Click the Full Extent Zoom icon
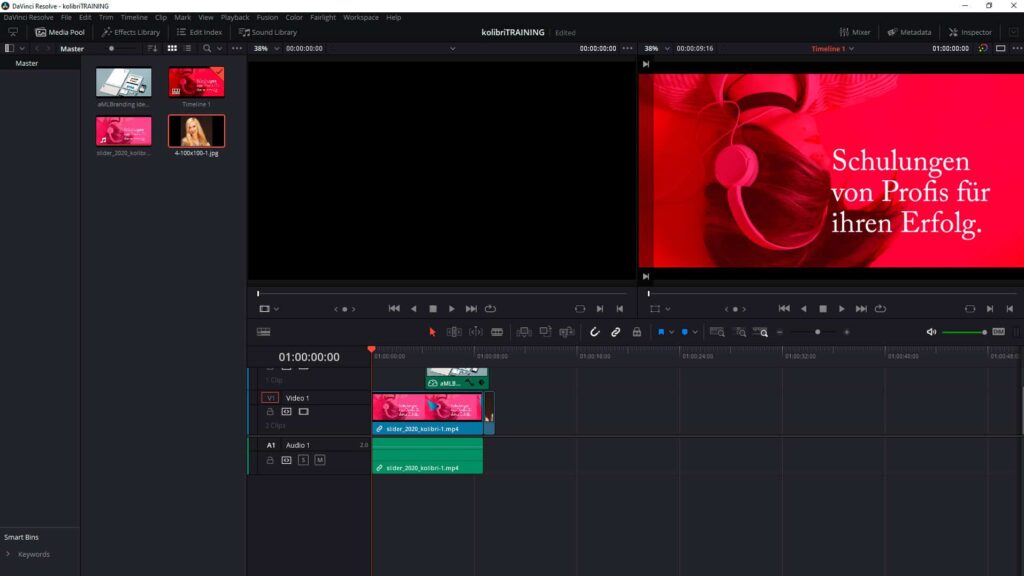Viewport: 1024px width, 576px height. [717, 332]
